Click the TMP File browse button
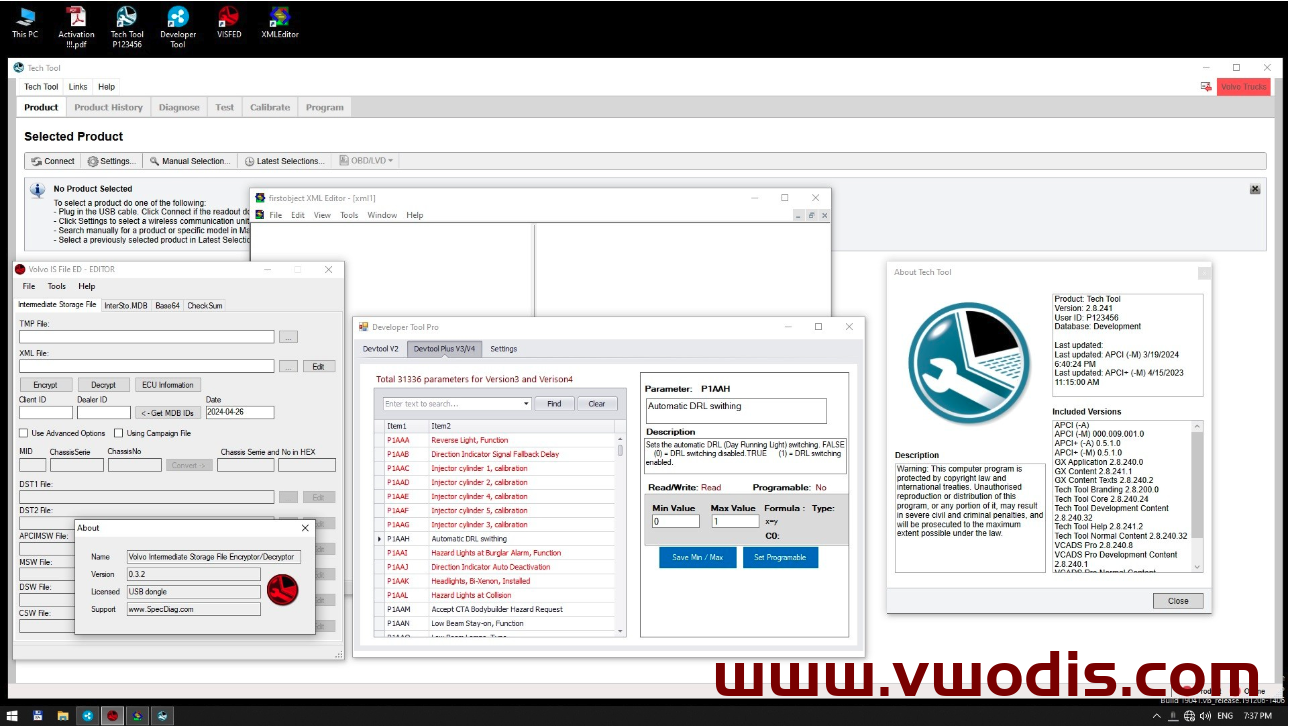The width and height of the screenshot is (1289, 726). [288, 337]
